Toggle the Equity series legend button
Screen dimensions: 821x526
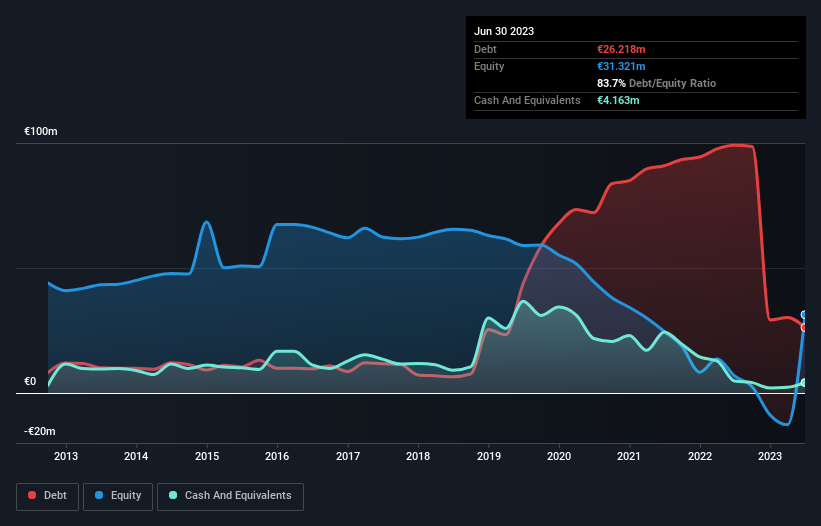pyautogui.click(x=118, y=496)
